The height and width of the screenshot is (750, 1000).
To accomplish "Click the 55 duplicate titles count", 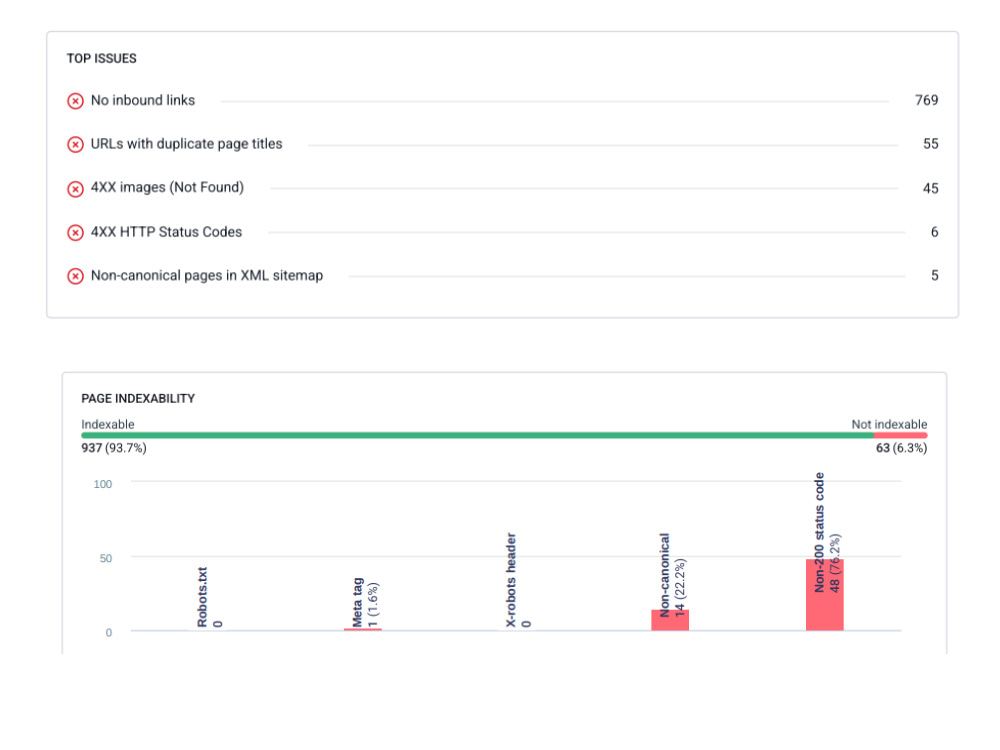I will click(930, 144).
